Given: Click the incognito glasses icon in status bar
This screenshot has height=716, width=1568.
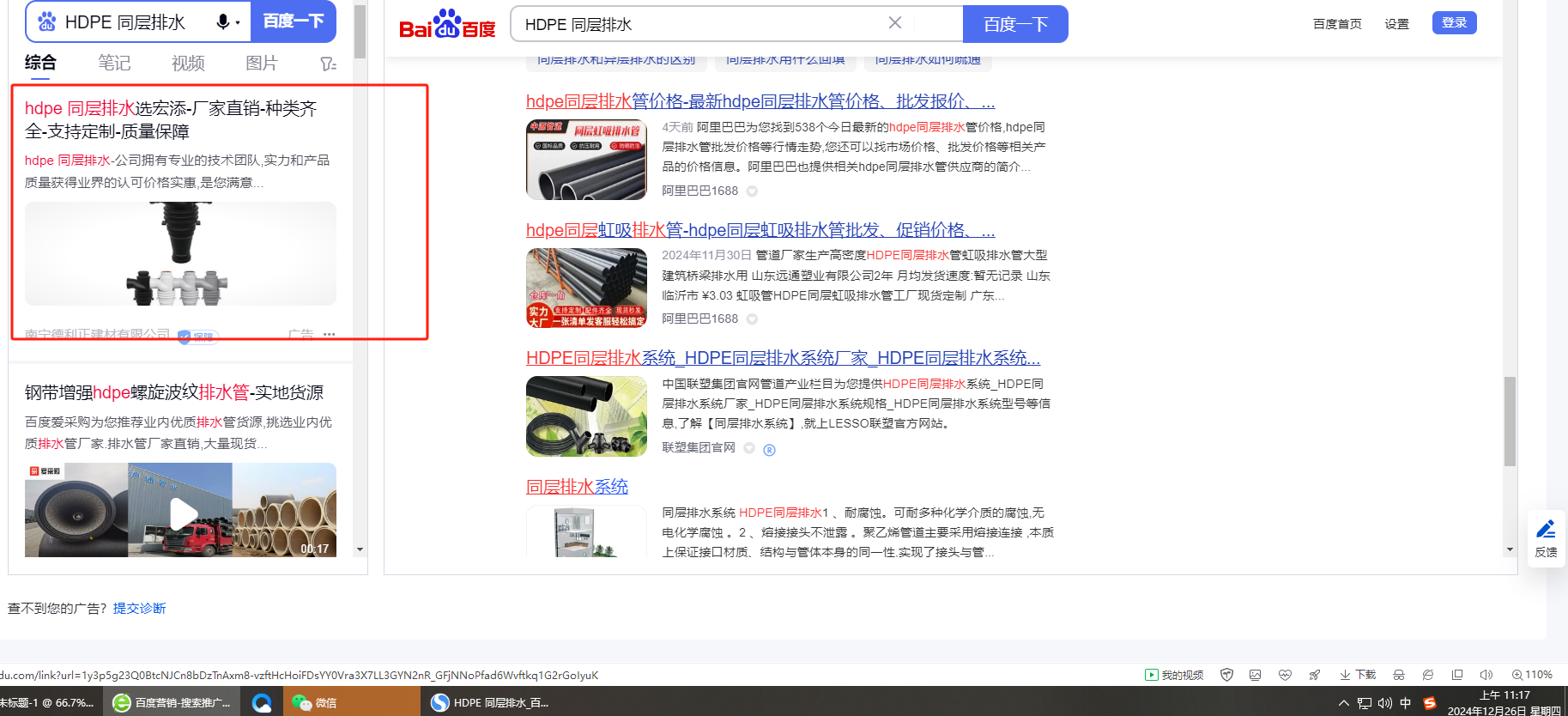Looking at the screenshot, I should click(1399, 675).
